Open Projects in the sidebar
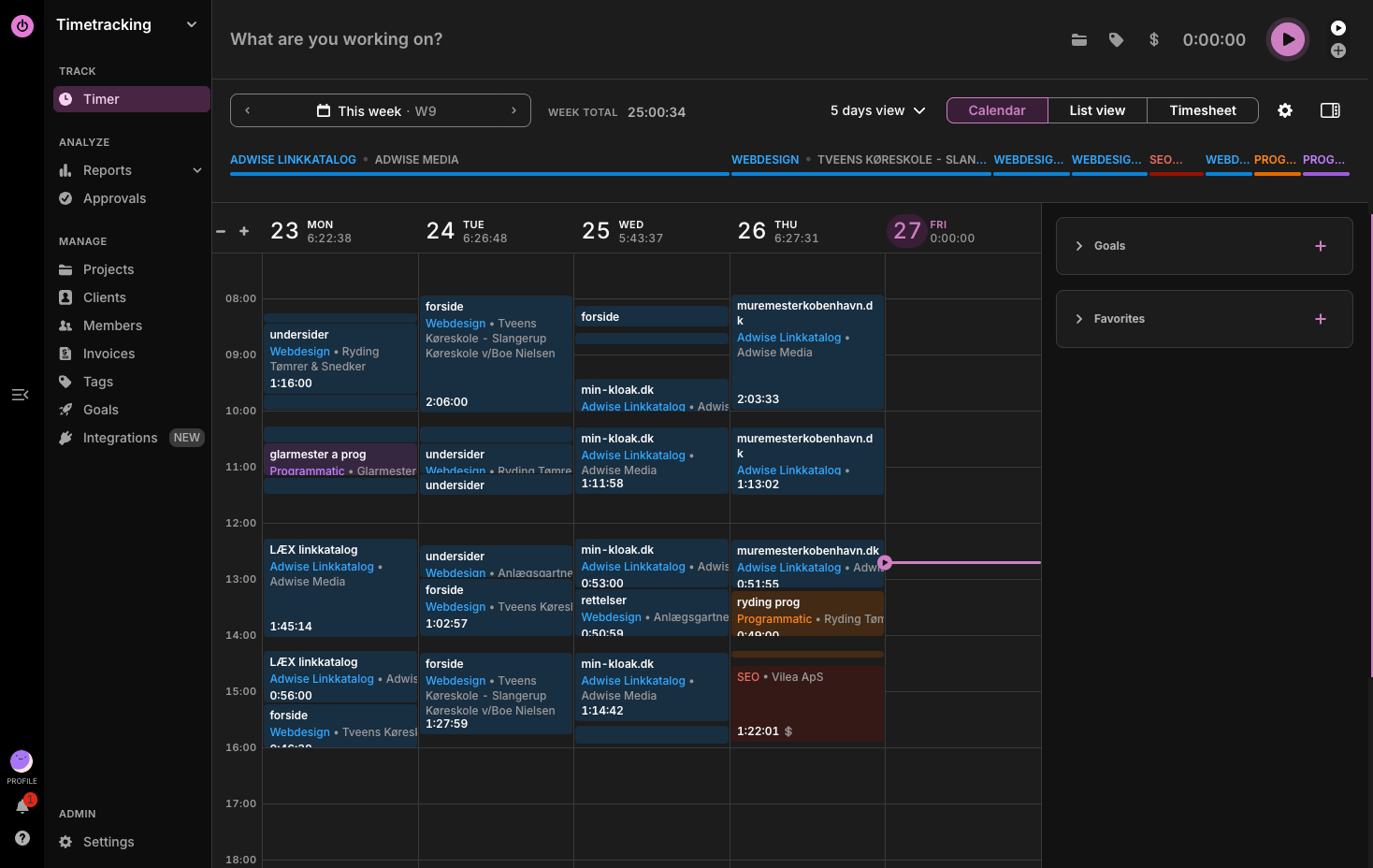This screenshot has width=1373, height=868. (108, 269)
